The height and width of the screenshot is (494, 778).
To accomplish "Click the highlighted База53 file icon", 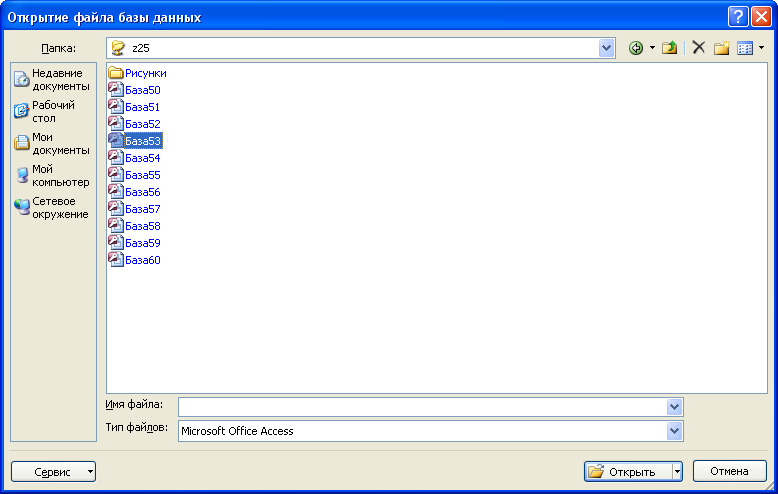I will [116, 140].
